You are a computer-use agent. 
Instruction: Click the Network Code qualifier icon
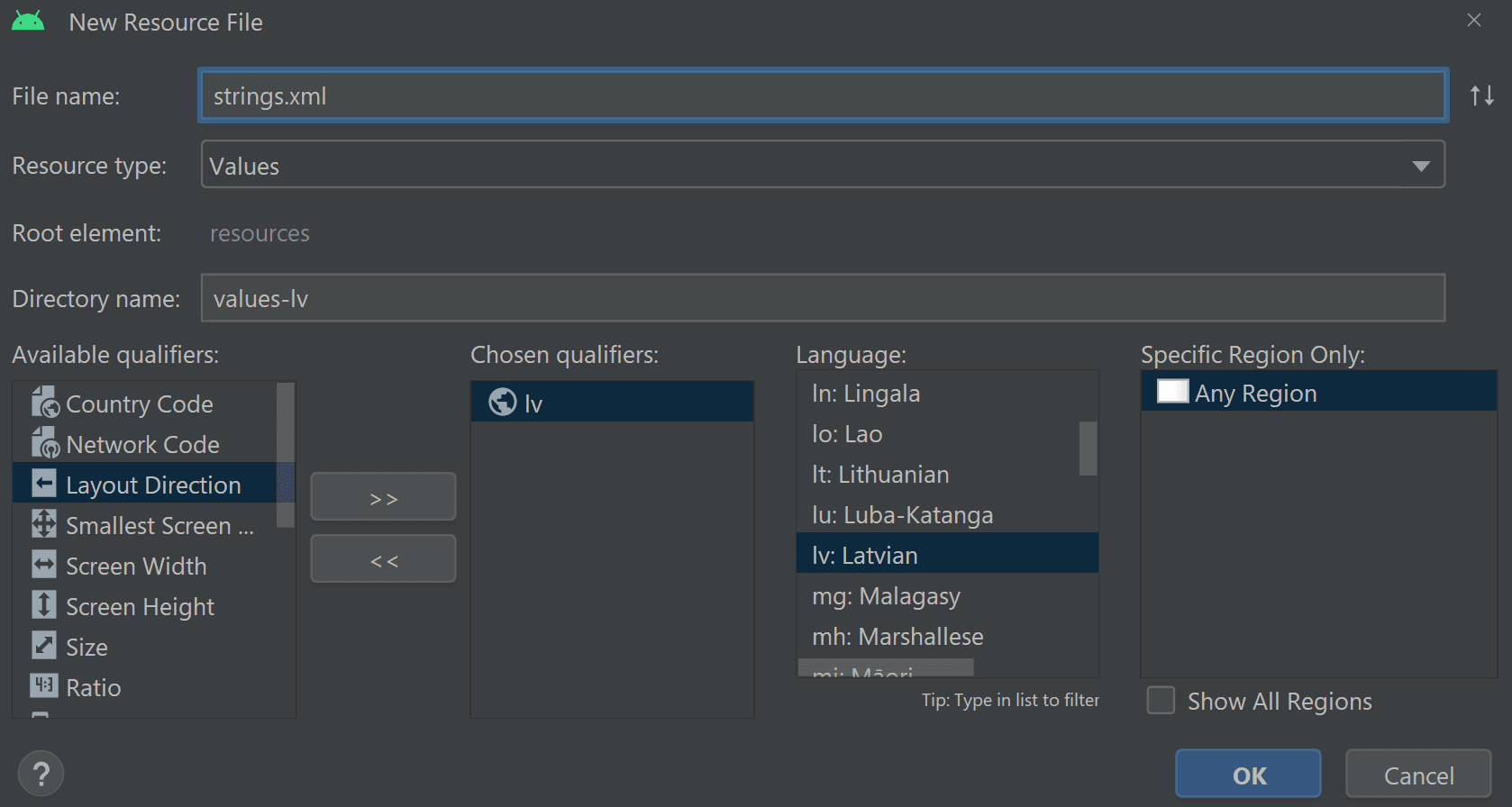point(44,443)
